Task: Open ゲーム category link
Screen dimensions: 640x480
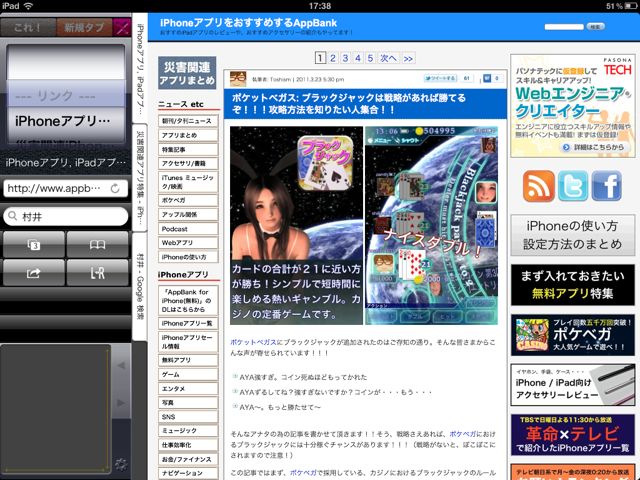Action: tap(188, 375)
